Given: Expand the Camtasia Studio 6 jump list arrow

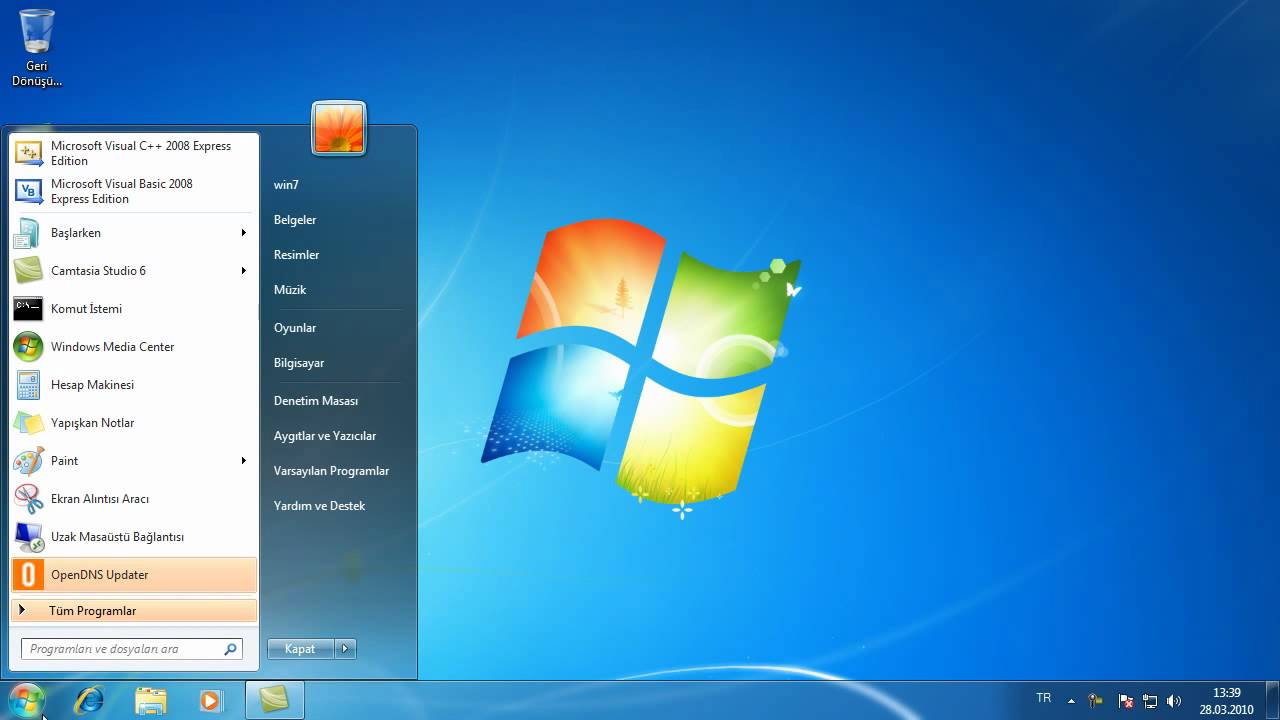Looking at the screenshot, I should click(x=243, y=271).
